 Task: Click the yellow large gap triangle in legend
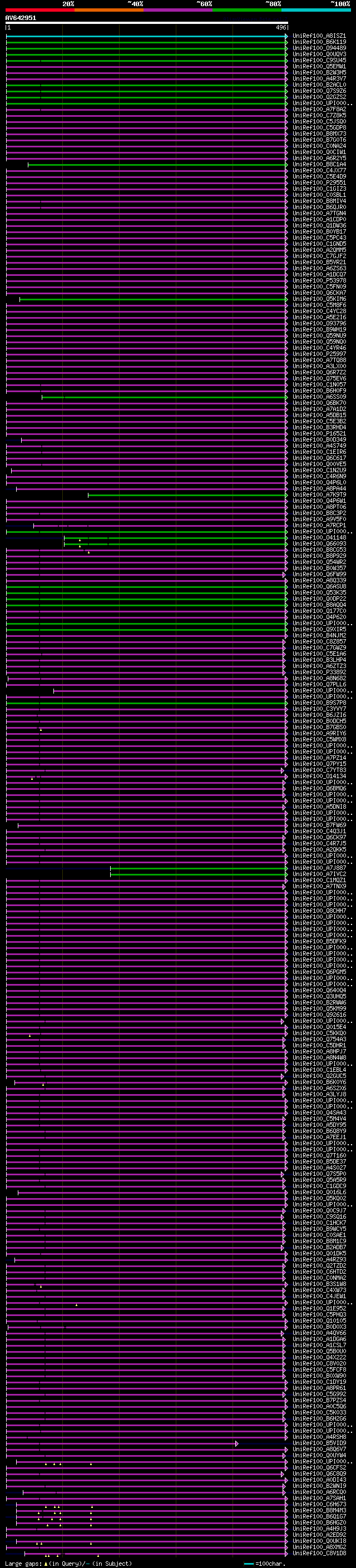click(46, 1563)
